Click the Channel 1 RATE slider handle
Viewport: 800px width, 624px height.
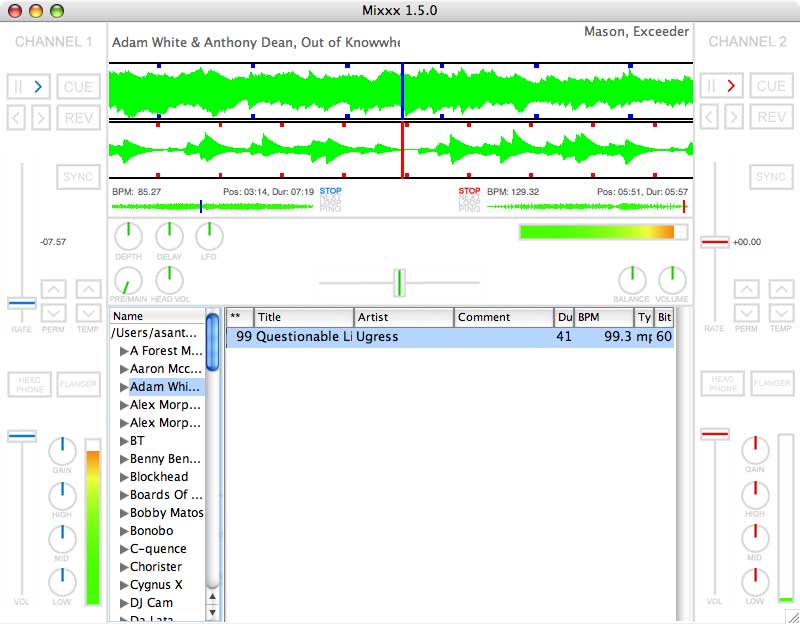coord(22,304)
